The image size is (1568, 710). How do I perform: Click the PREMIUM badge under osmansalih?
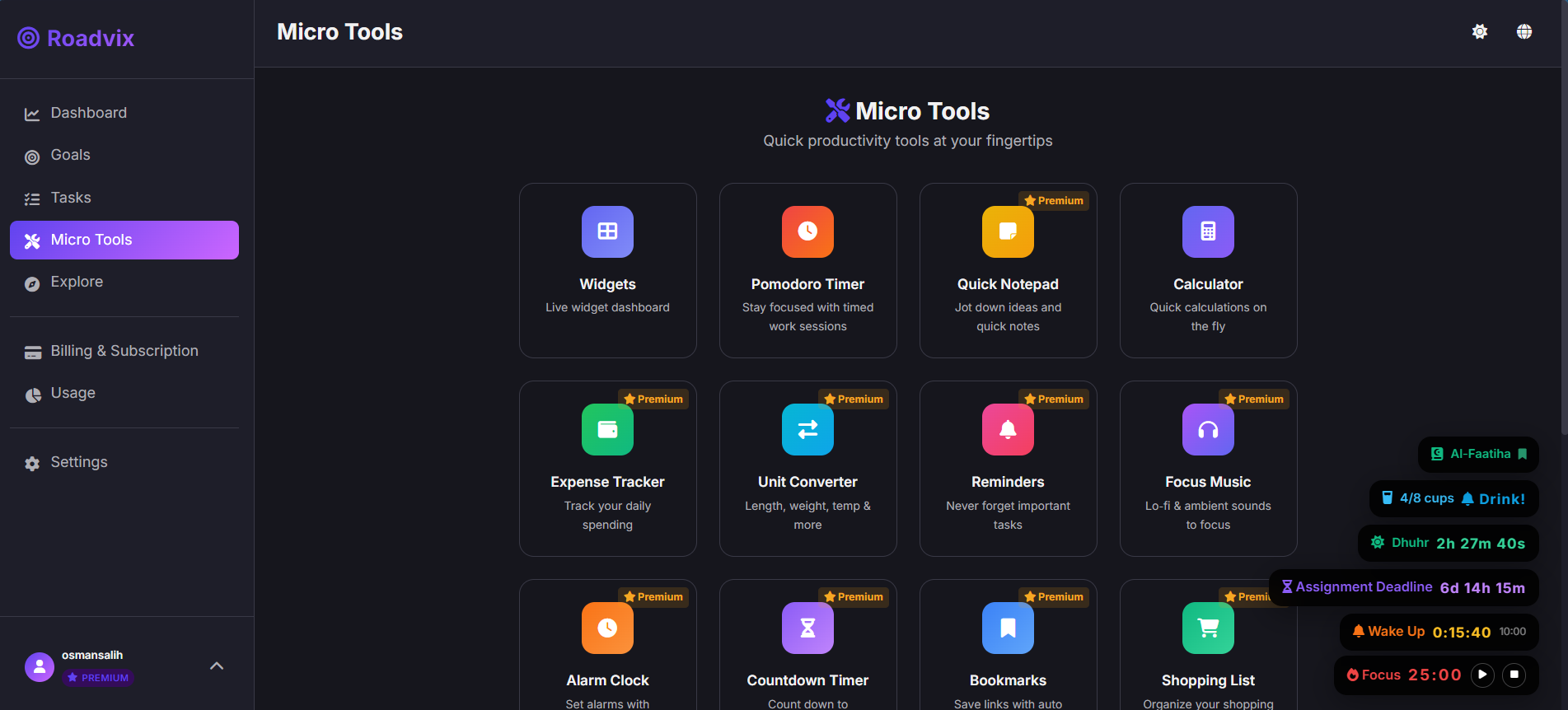[x=98, y=678]
